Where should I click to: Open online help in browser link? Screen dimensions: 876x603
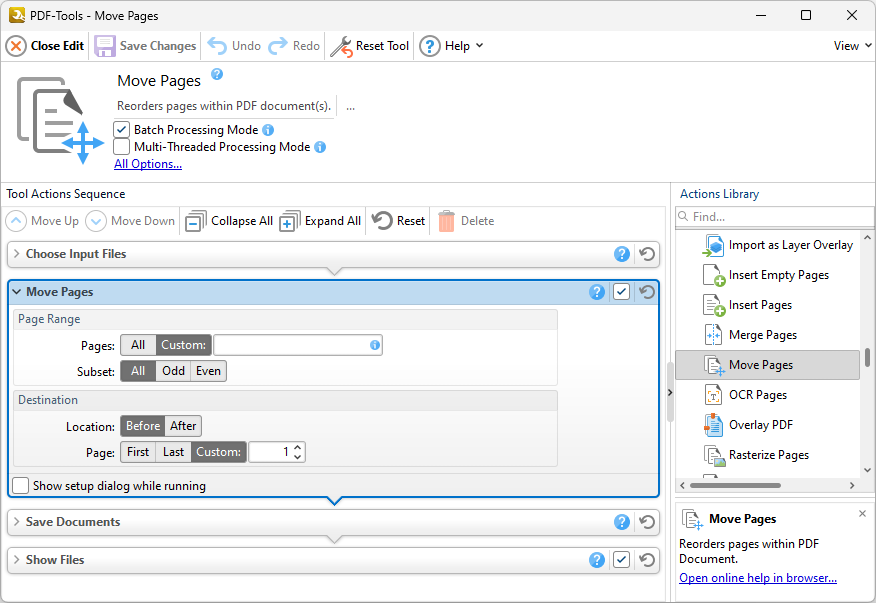(758, 578)
